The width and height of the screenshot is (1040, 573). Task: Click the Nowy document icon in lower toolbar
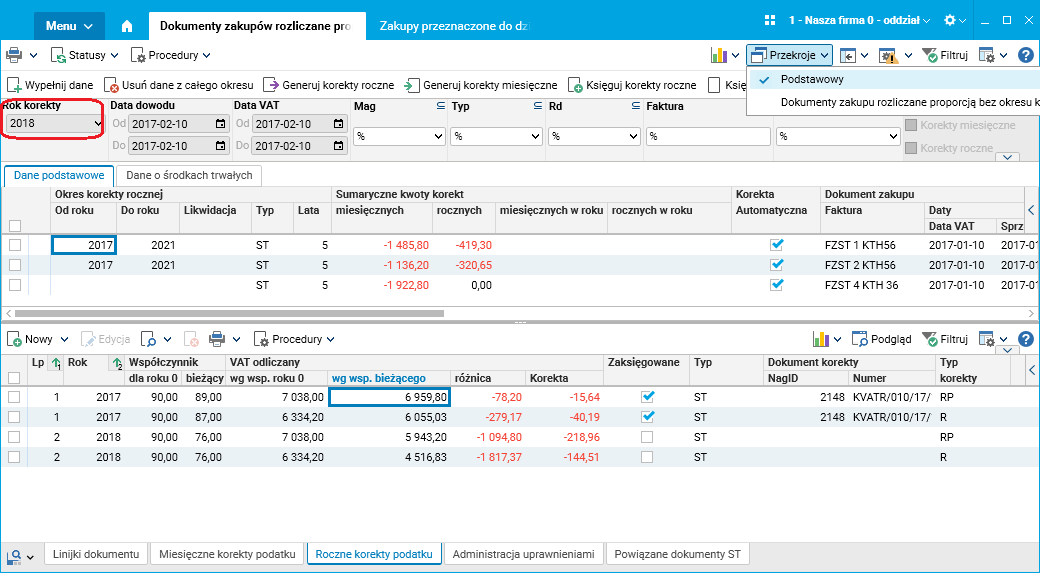(14, 339)
